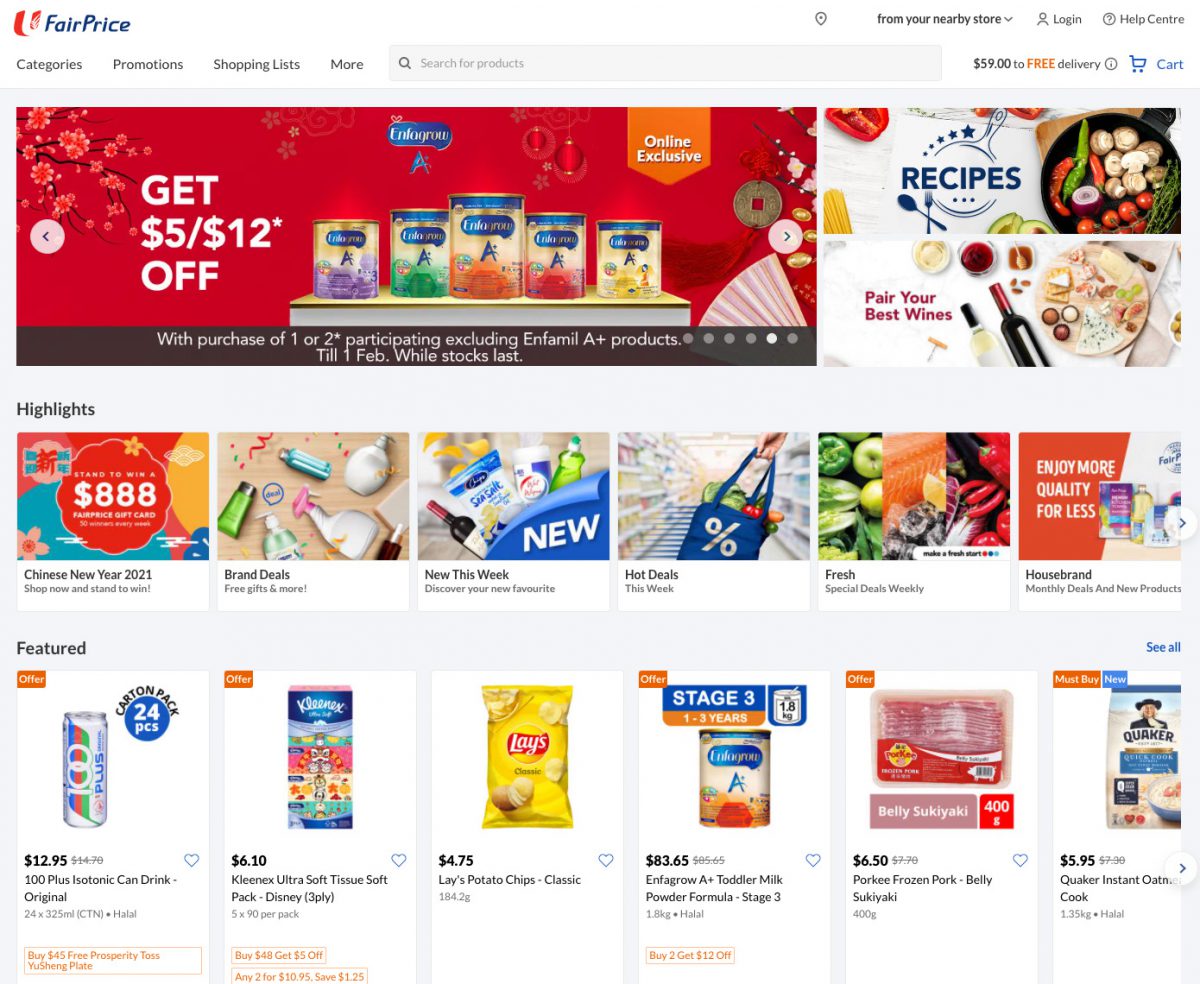Screen dimensions: 1200x984
Task: Expand Featured products with right chevron
Action: tap(1182, 867)
